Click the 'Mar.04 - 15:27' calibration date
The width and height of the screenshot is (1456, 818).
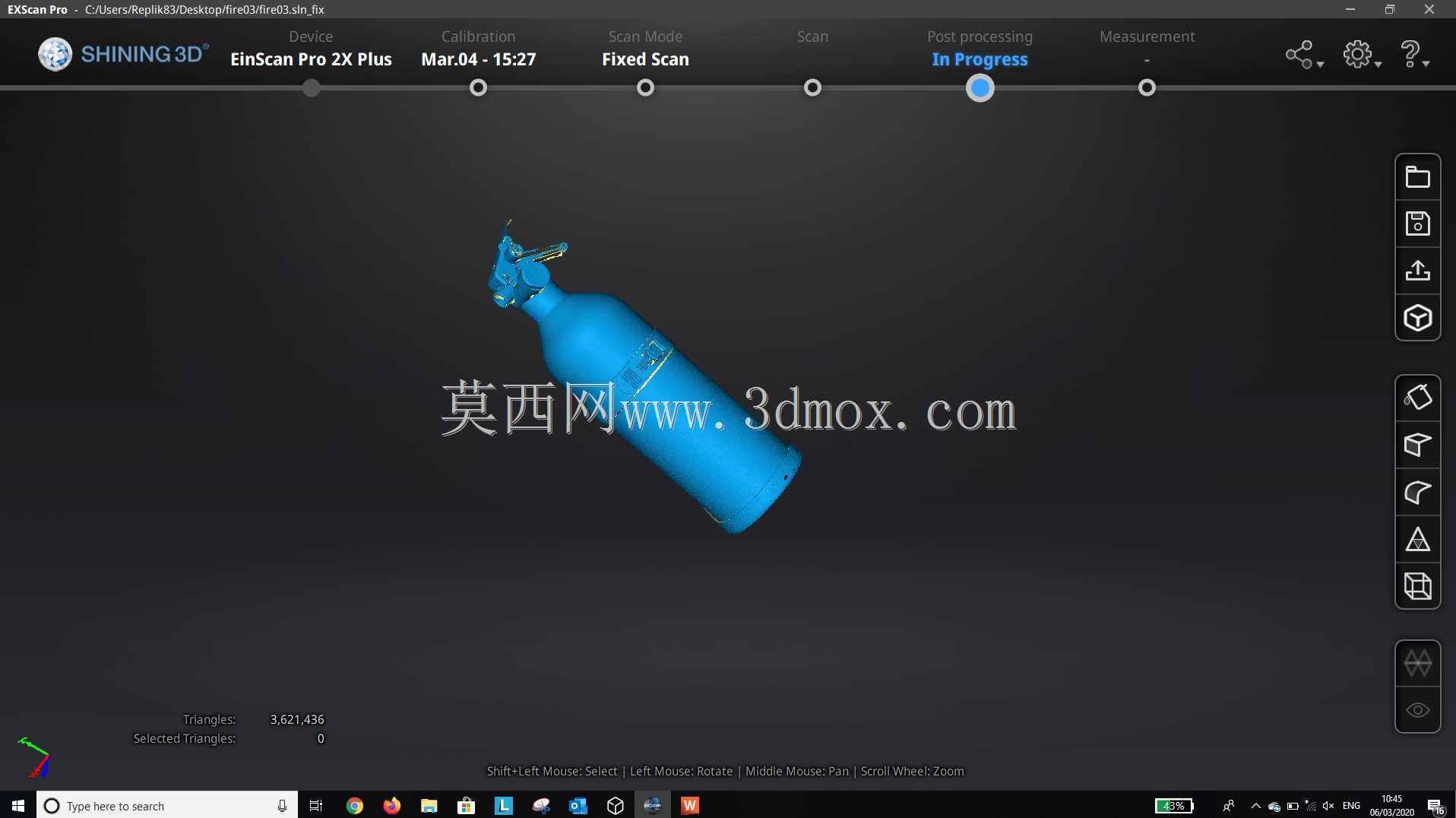(479, 59)
